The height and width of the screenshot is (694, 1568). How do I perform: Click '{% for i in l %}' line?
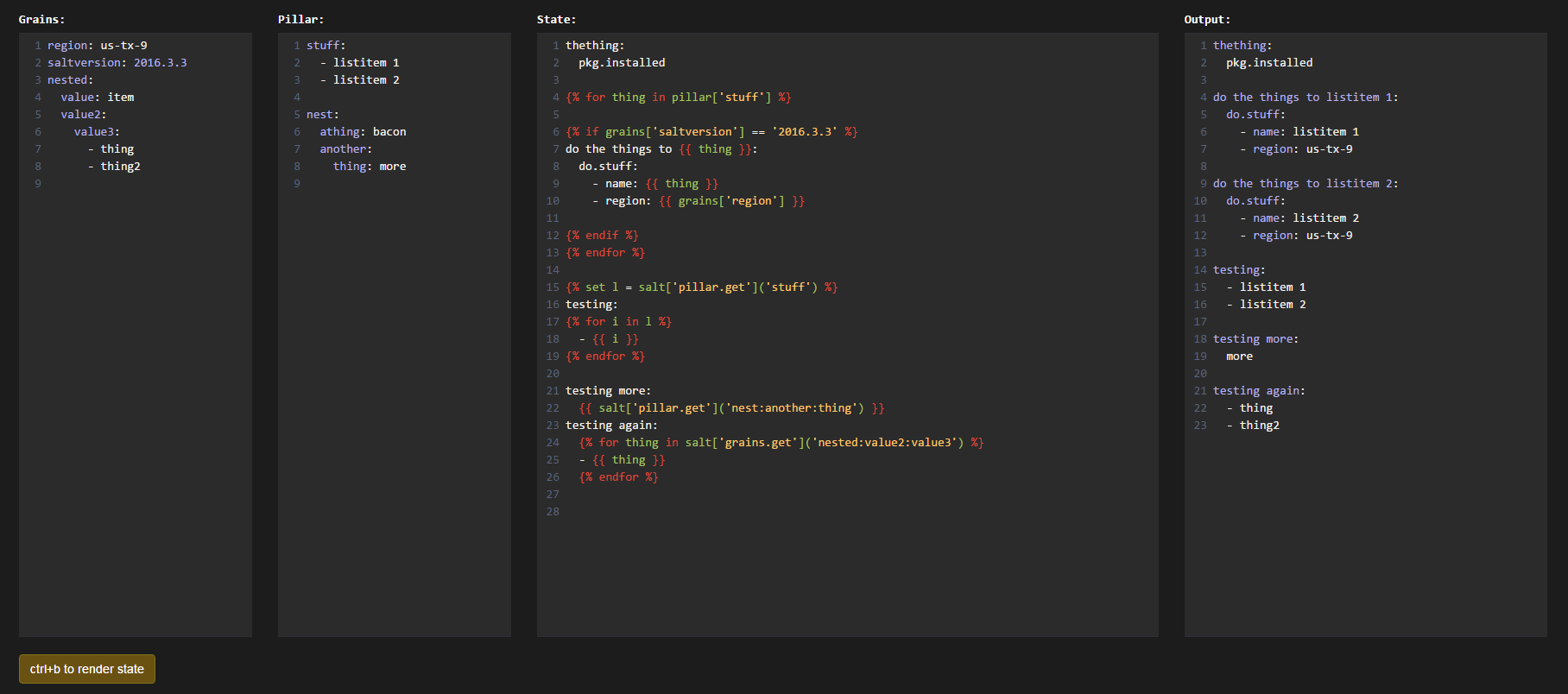[x=618, y=322]
